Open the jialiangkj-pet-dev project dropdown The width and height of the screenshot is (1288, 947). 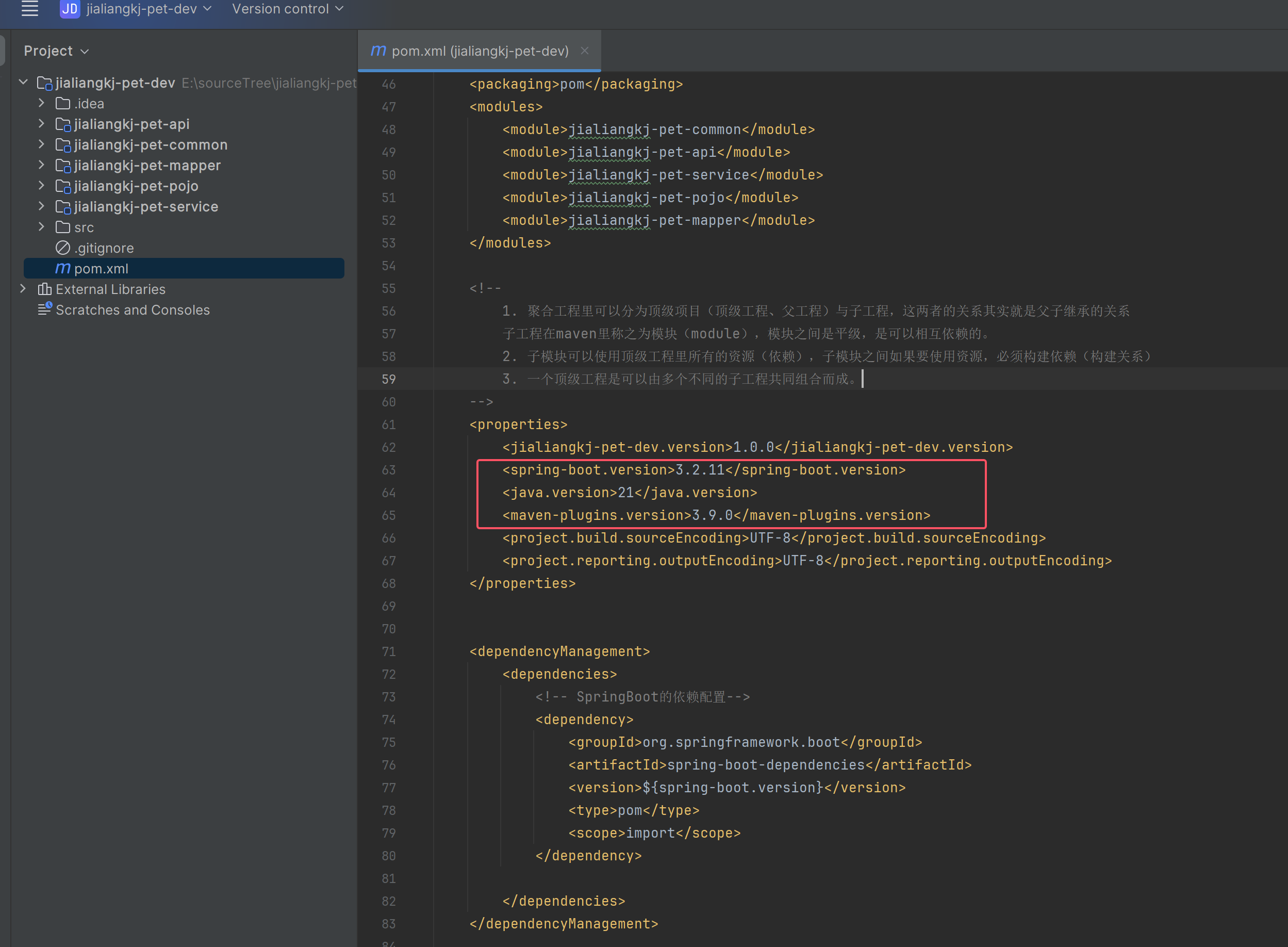click(x=149, y=9)
